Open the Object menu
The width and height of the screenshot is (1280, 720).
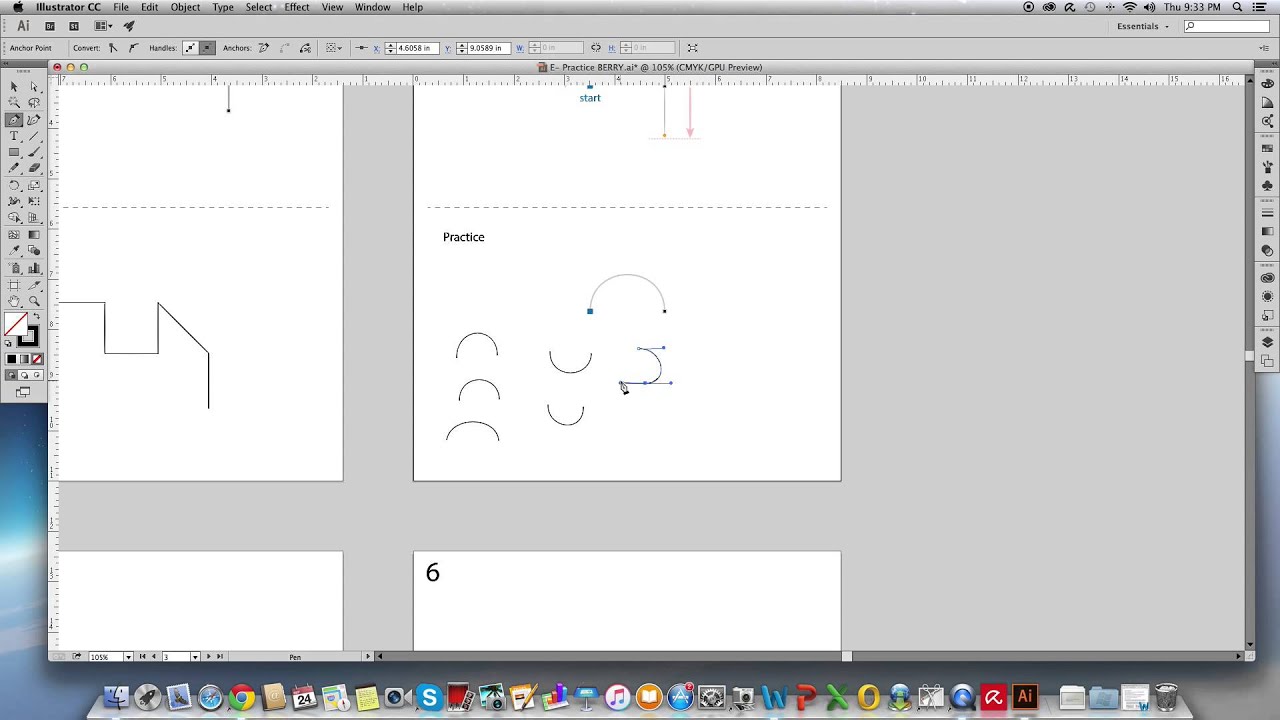click(x=185, y=7)
